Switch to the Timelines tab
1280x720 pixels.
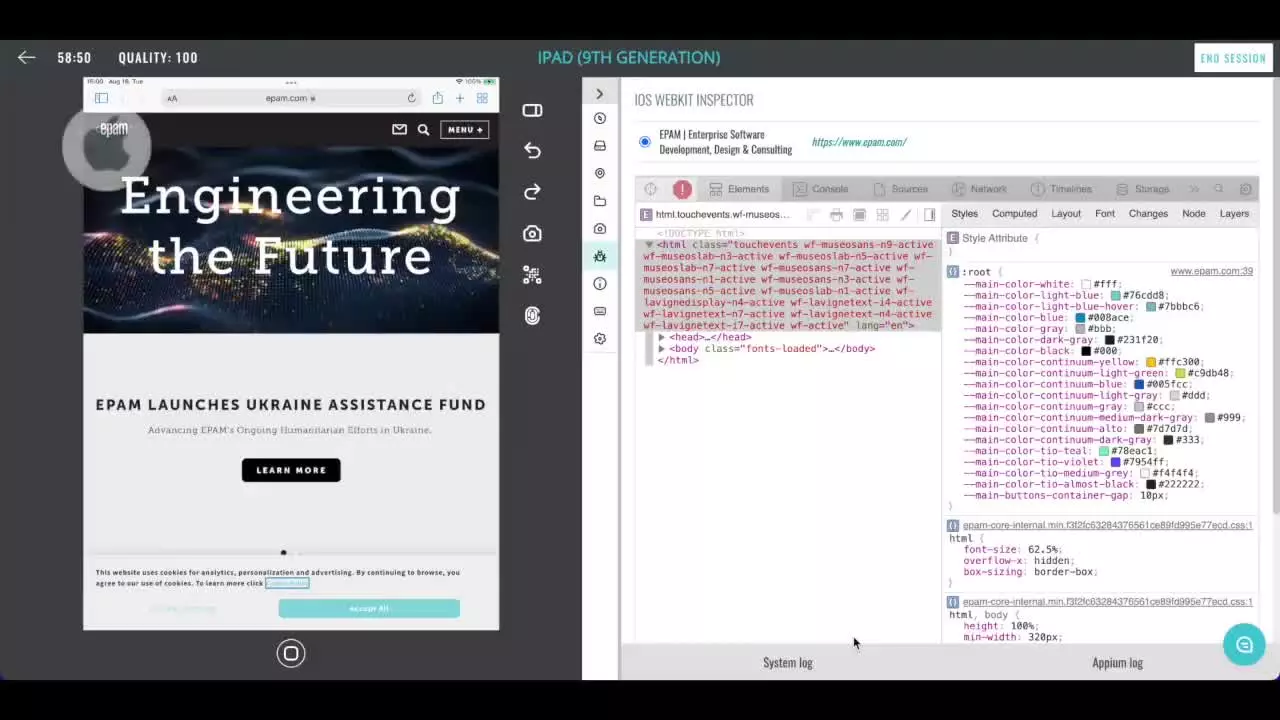[1061, 189]
